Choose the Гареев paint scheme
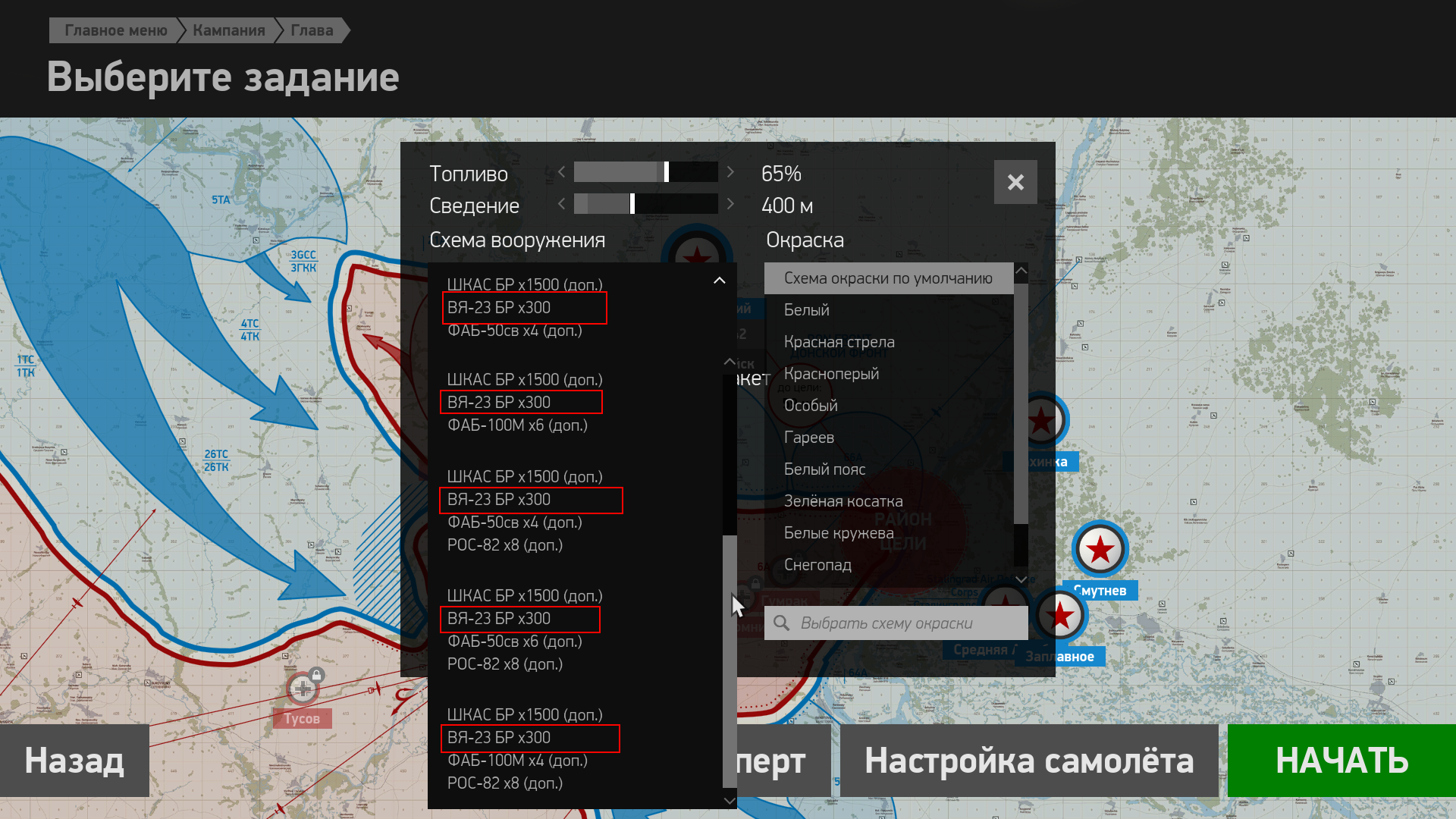This screenshot has height=819, width=1456. tap(889, 438)
